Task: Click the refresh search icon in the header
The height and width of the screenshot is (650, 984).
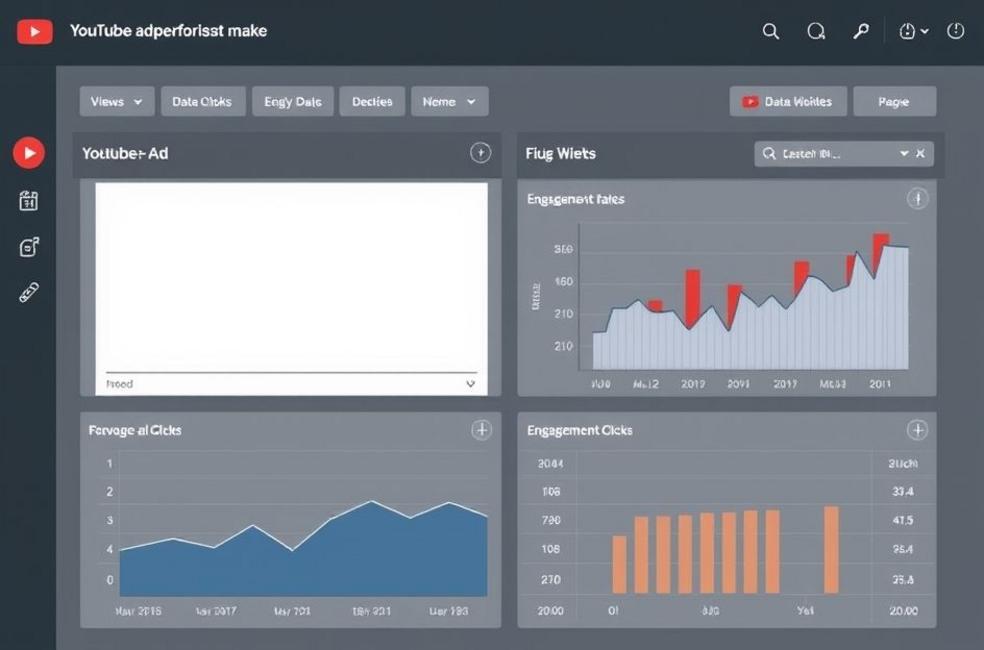Action: (x=816, y=31)
